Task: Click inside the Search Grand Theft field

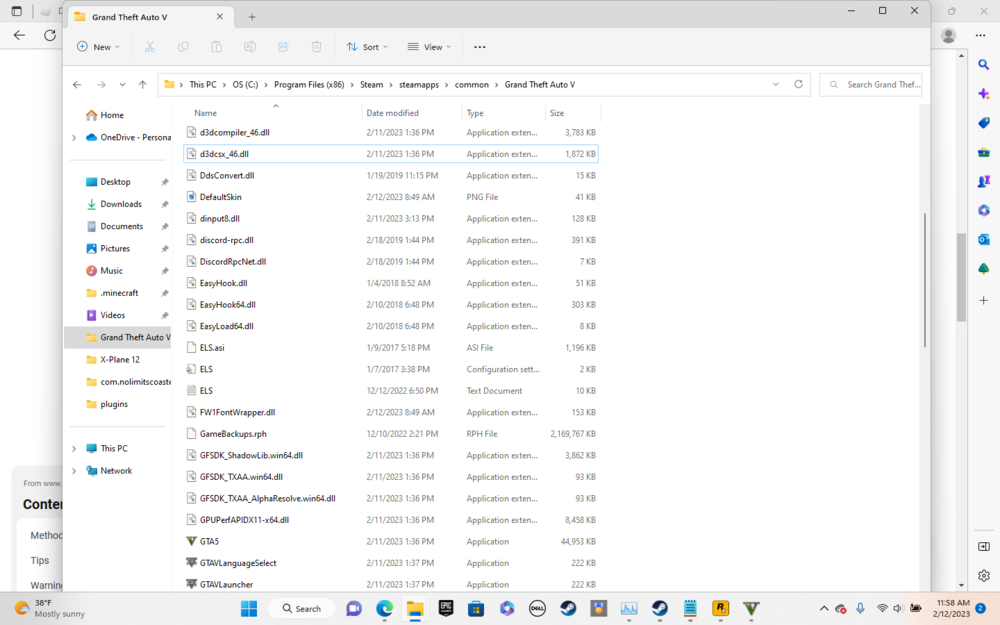Action: coord(878,84)
